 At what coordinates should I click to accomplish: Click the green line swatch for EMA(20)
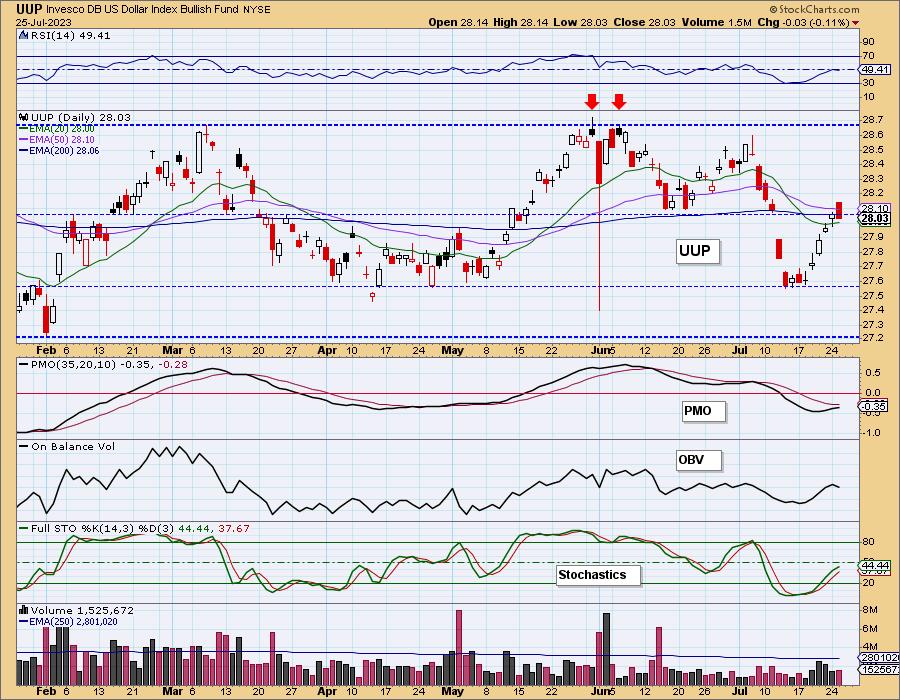[24, 129]
